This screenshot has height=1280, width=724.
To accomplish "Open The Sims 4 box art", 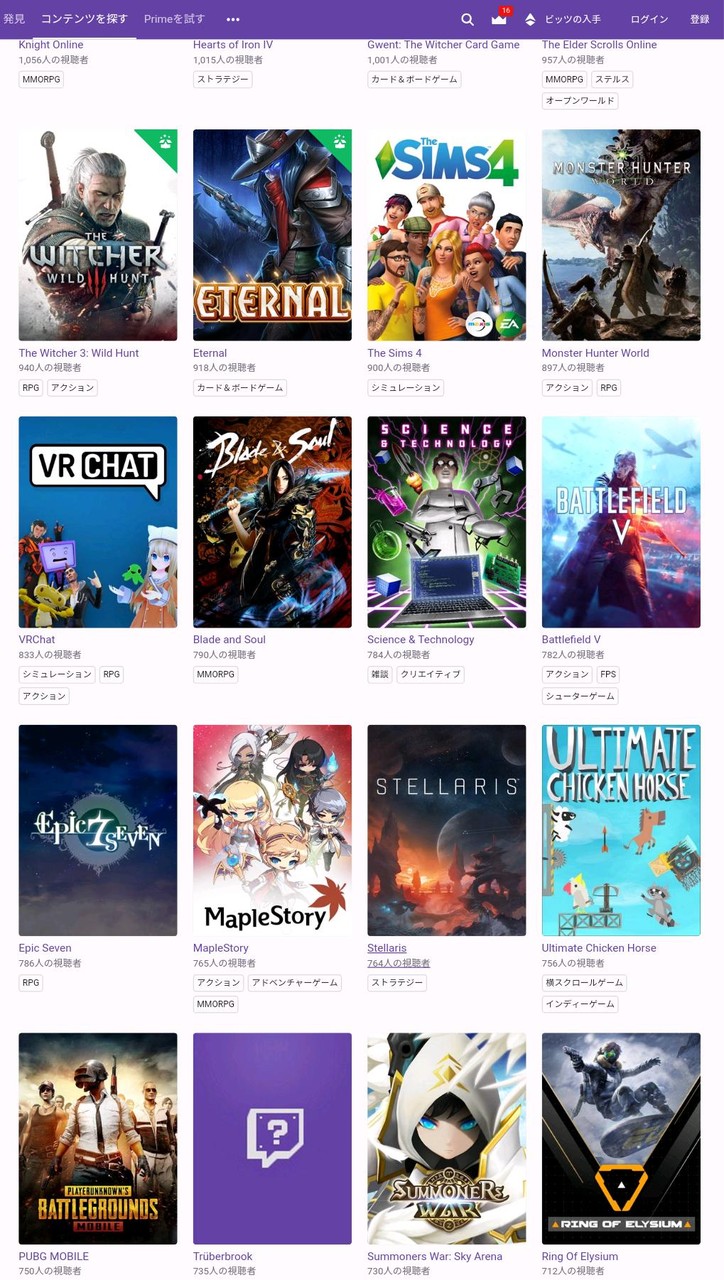I will (x=446, y=235).
